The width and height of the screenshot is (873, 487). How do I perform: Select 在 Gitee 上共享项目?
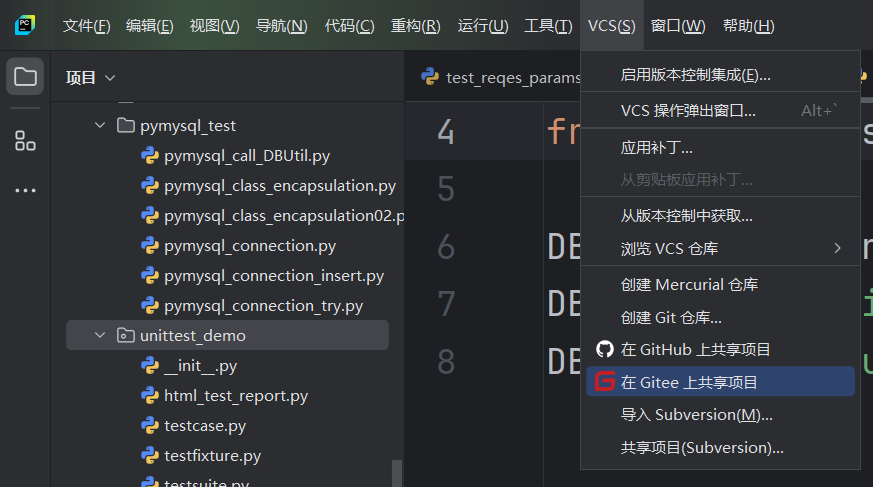[x=720, y=382]
